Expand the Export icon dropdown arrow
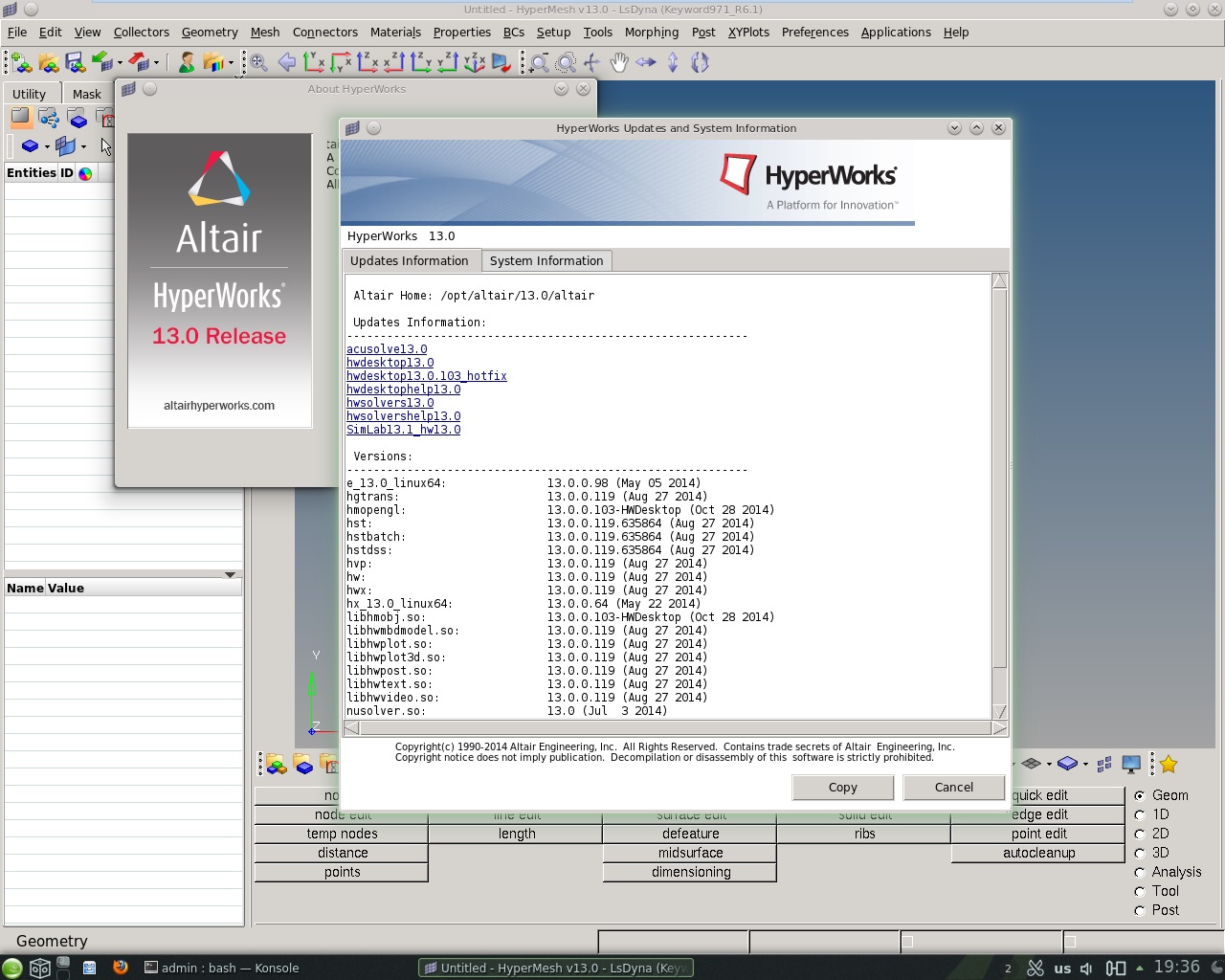Viewport: 1225px width, 980px height. point(156,64)
